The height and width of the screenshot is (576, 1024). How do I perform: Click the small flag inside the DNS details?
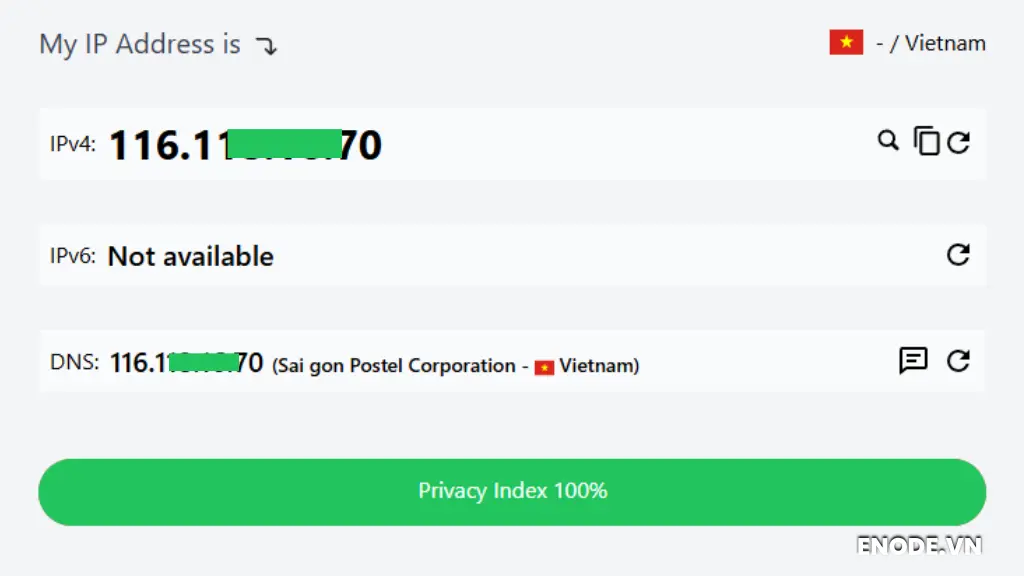click(x=545, y=366)
